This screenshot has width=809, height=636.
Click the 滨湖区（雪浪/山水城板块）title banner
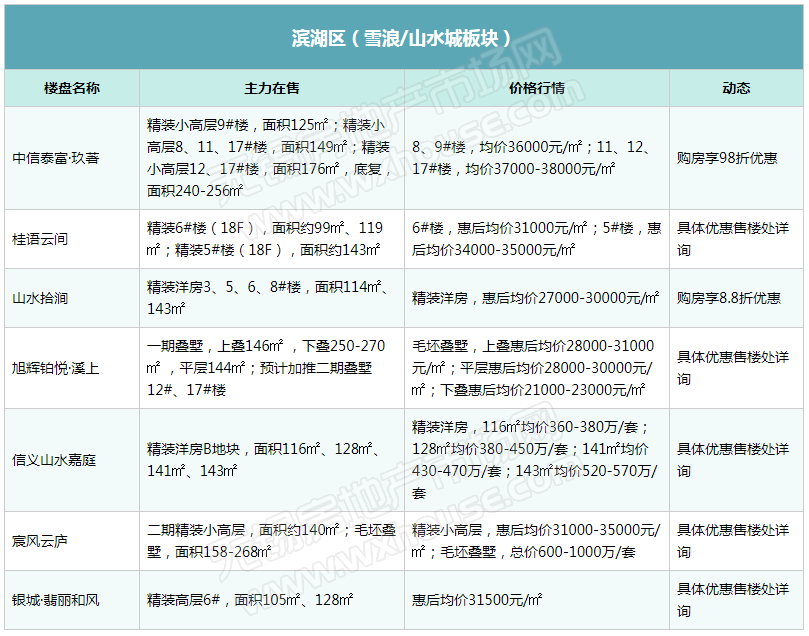[x=404, y=38]
